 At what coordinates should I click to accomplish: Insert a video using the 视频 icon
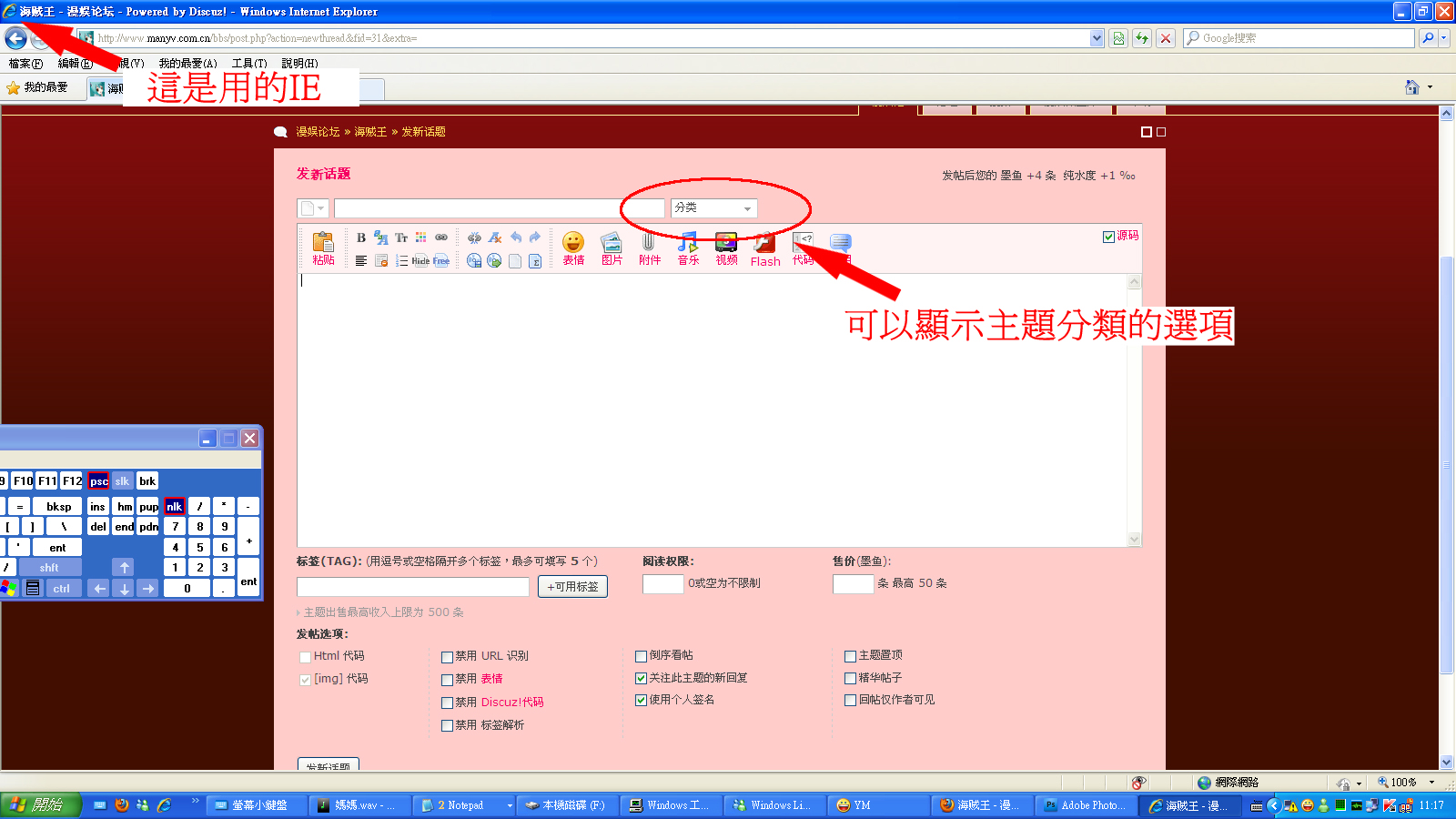click(x=726, y=248)
